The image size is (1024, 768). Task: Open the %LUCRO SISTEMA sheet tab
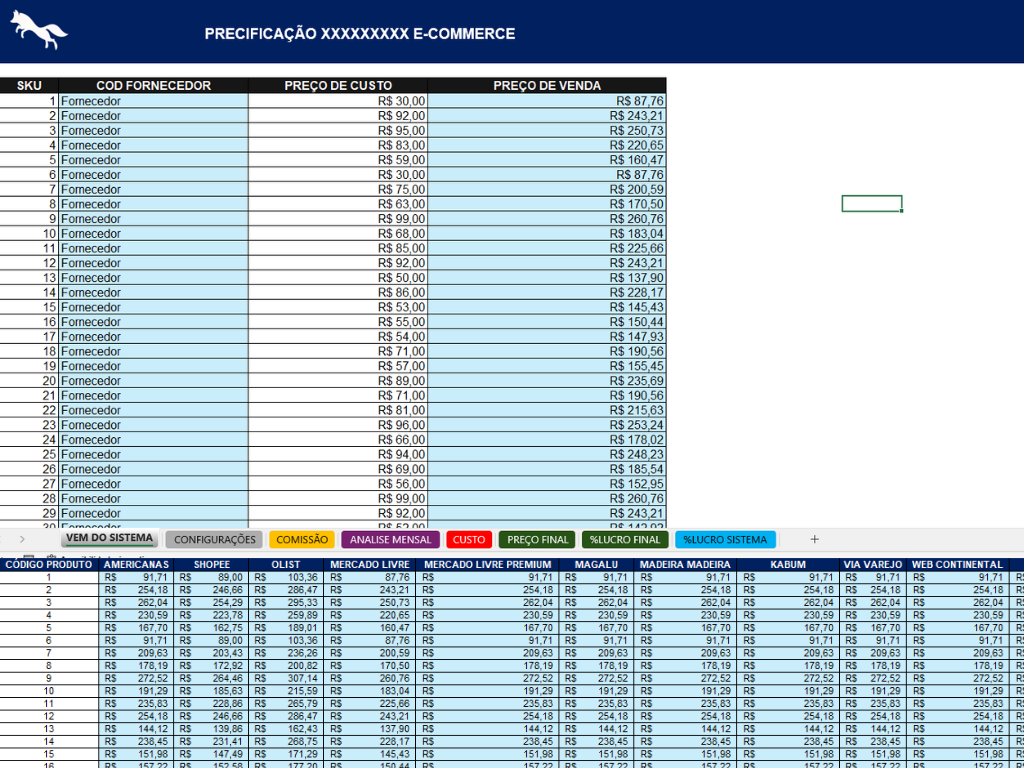725,540
